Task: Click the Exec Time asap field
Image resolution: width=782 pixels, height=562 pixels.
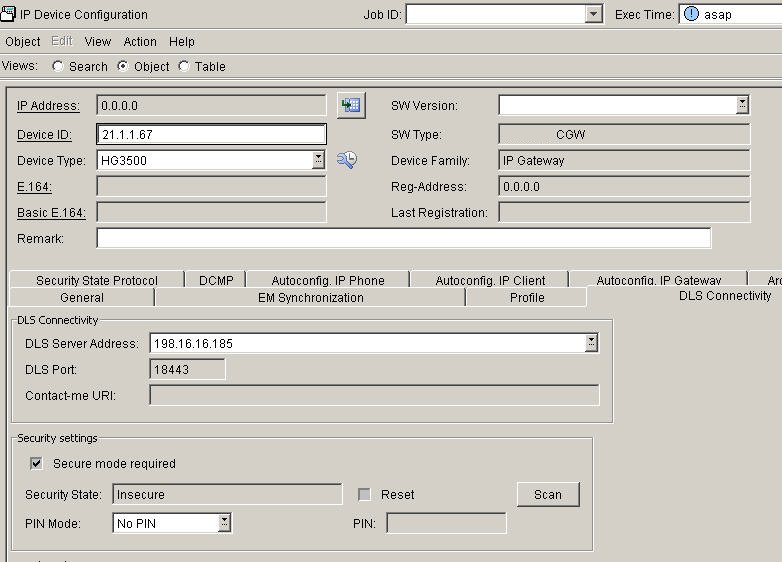Action: [x=731, y=14]
